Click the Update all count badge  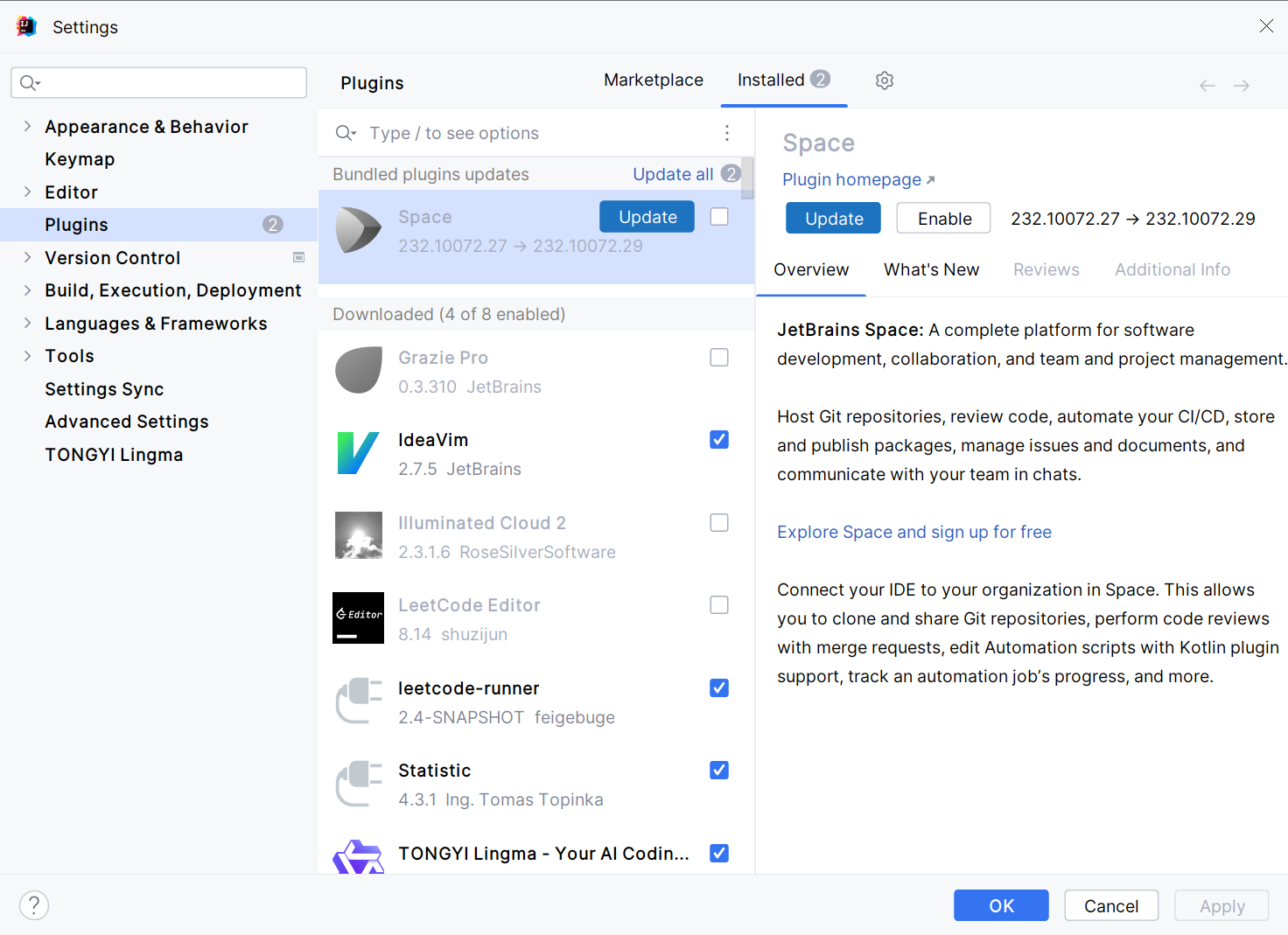click(x=731, y=173)
